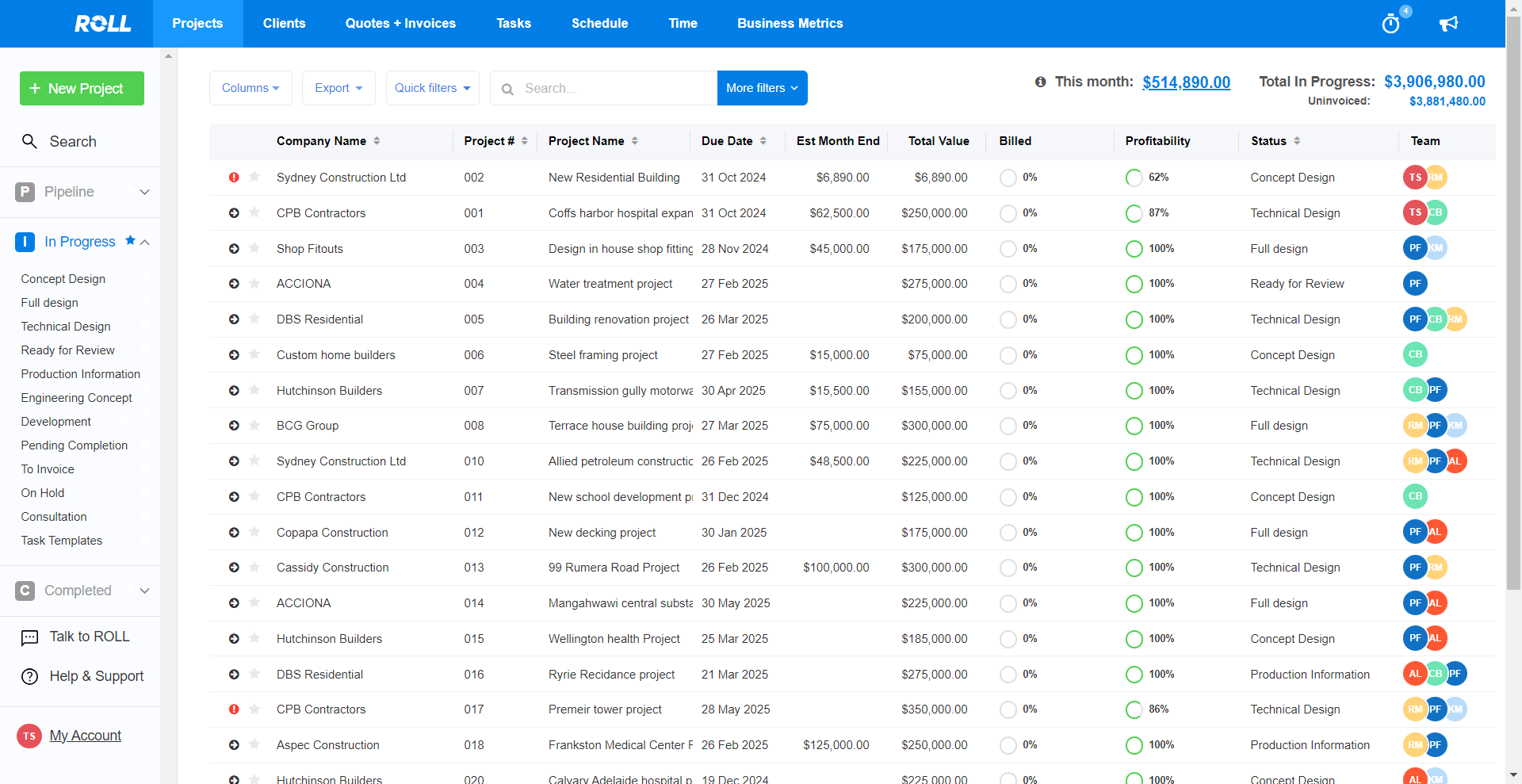Open the $514,890.00 this month link
1522x784 pixels.
1186,82
